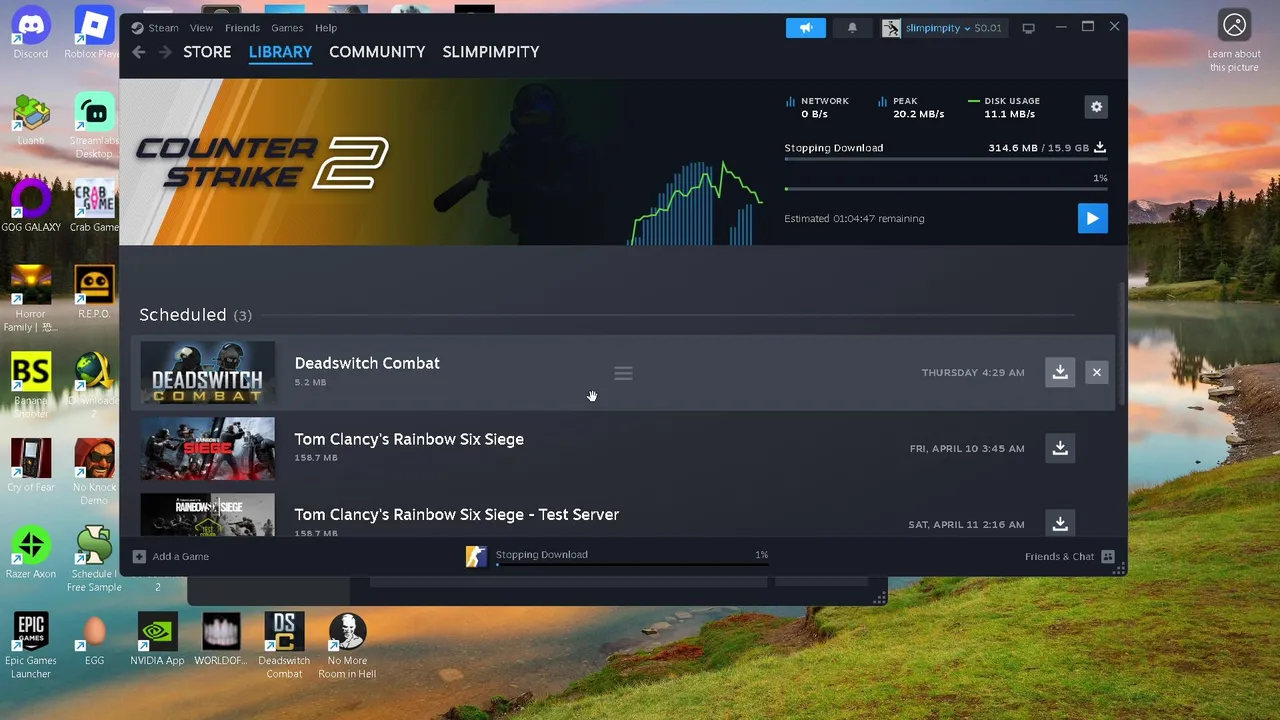Open the View menu
The width and height of the screenshot is (1280, 720).
pyautogui.click(x=201, y=28)
